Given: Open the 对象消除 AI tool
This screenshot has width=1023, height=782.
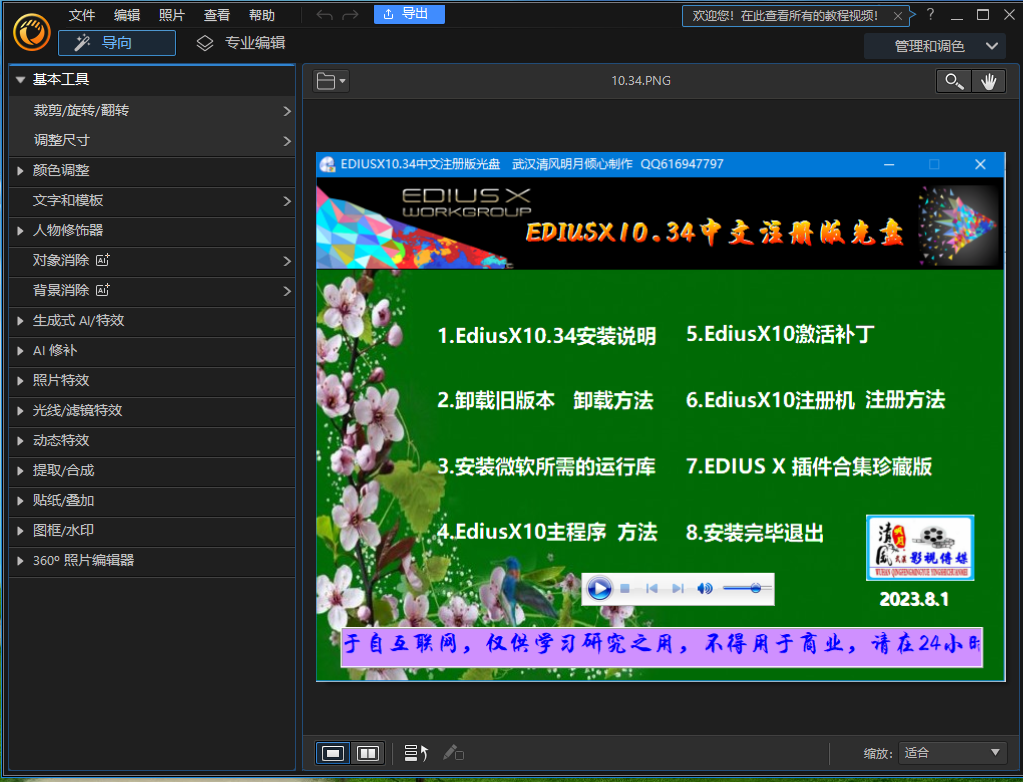Looking at the screenshot, I should tap(152, 261).
